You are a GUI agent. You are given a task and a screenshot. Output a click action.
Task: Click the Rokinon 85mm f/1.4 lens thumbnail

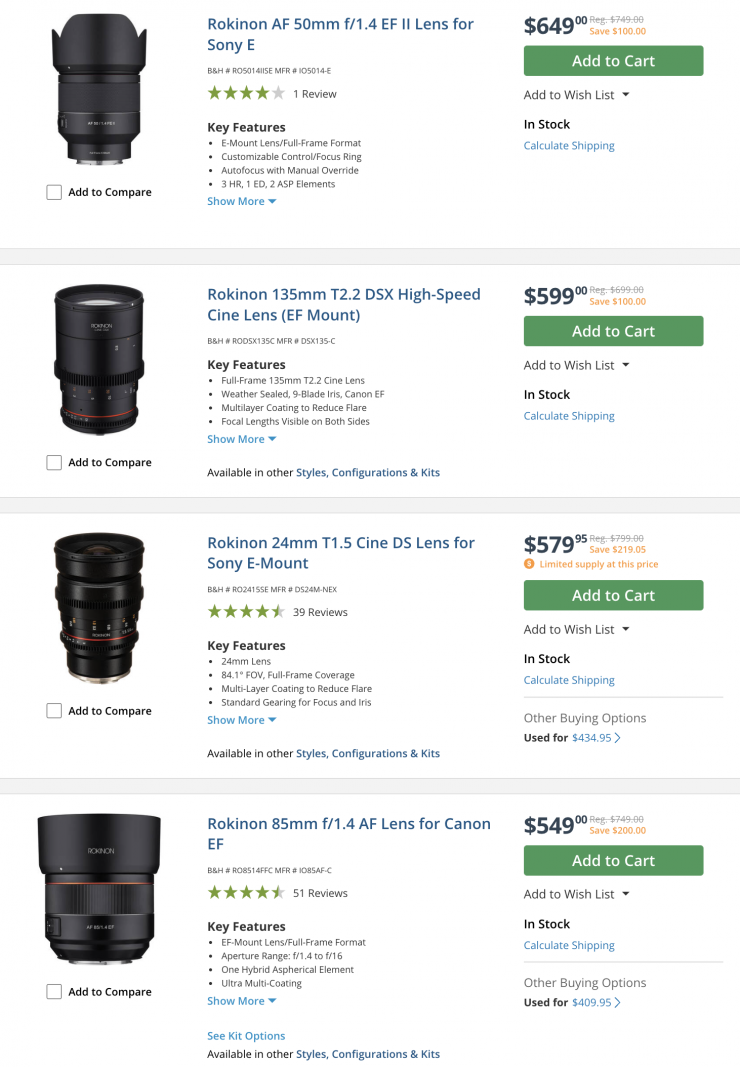tap(99, 890)
